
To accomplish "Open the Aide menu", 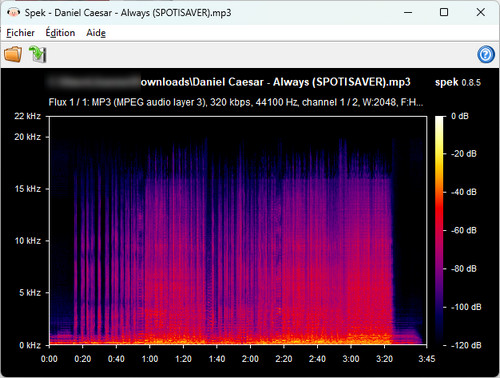I will point(96,33).
